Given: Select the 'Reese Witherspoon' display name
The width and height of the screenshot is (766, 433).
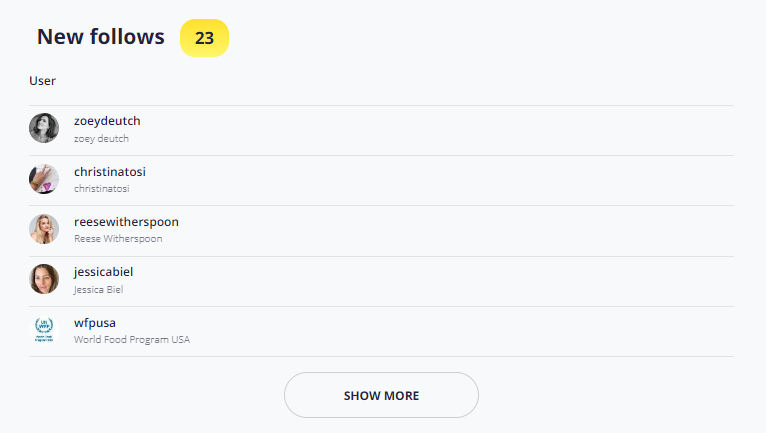Looking at the screenshot, I should pyautogui.click(x=118, y=238).
